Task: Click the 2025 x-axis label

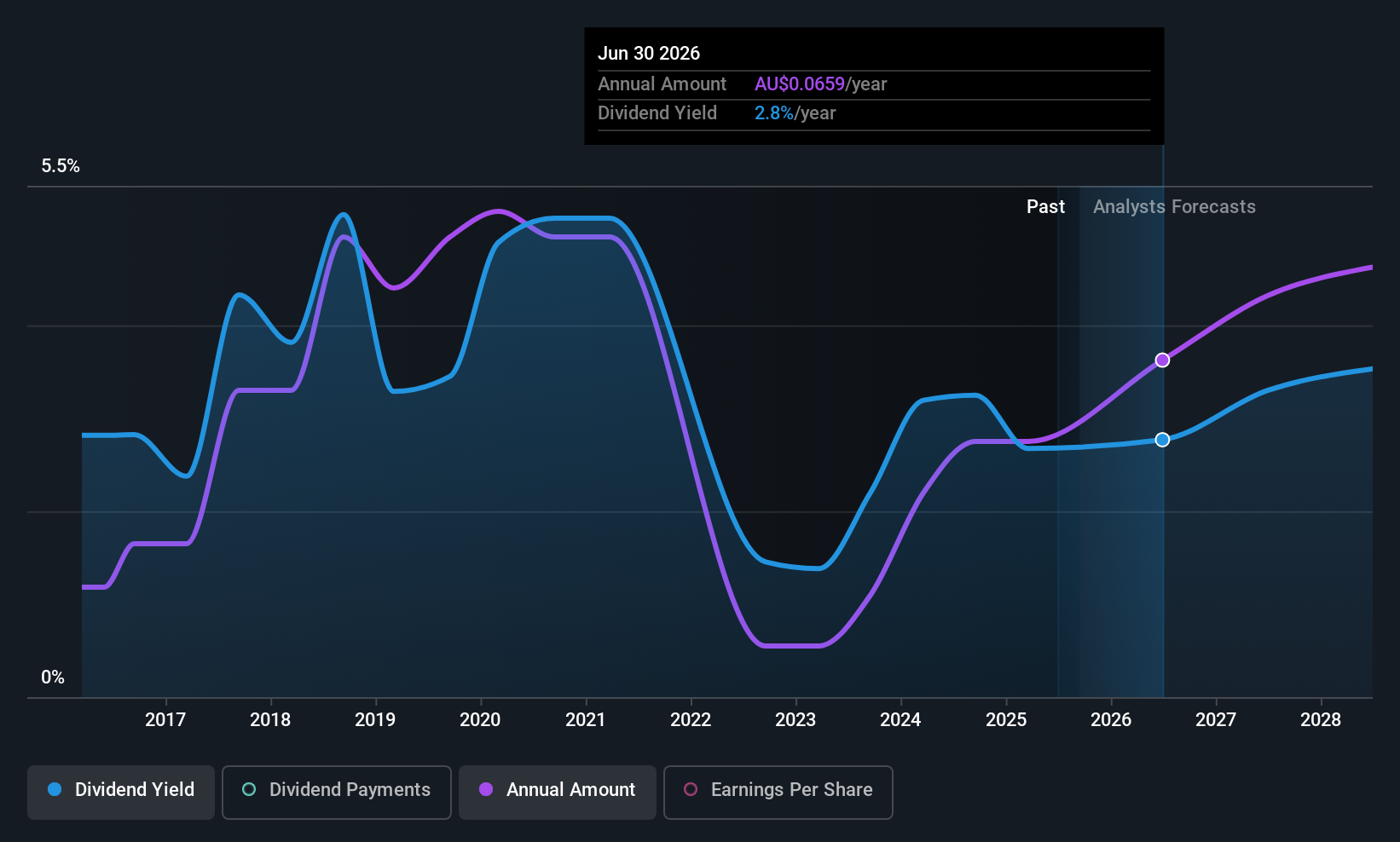Action: coord(1006,720)
